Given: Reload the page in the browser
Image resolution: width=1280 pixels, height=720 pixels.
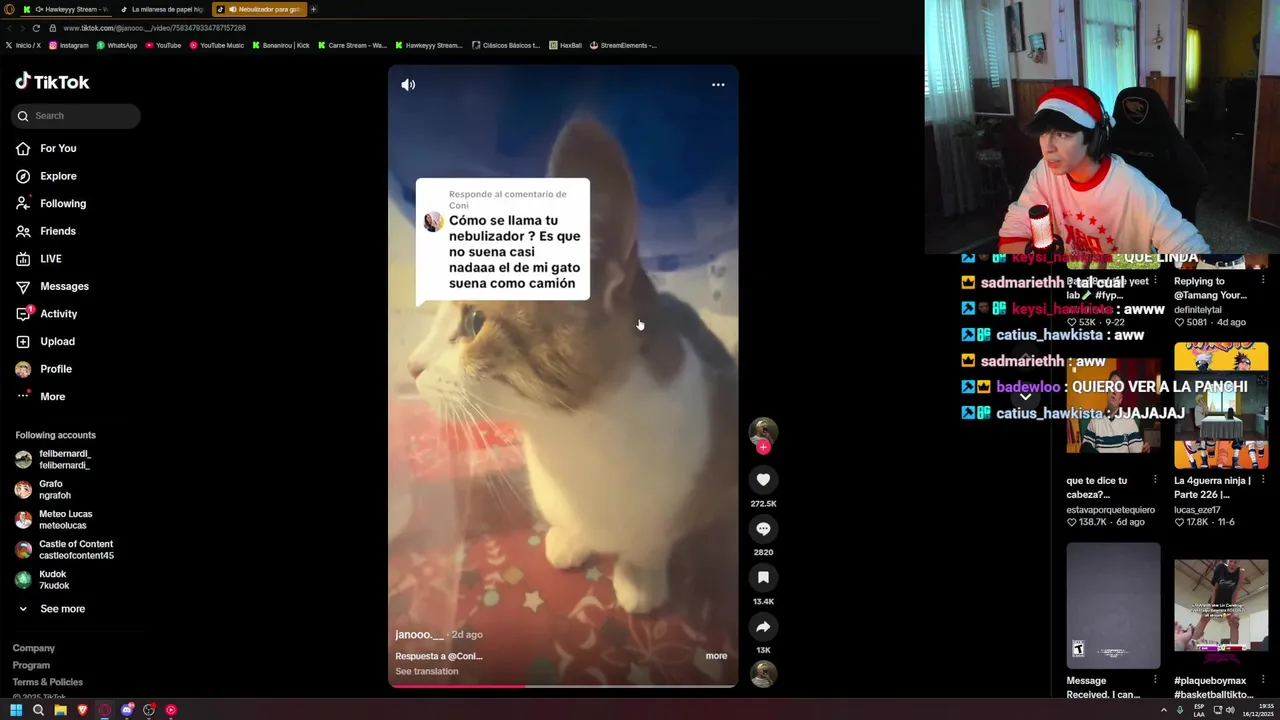Looking at the screenshot, I should tap(37, 28).
